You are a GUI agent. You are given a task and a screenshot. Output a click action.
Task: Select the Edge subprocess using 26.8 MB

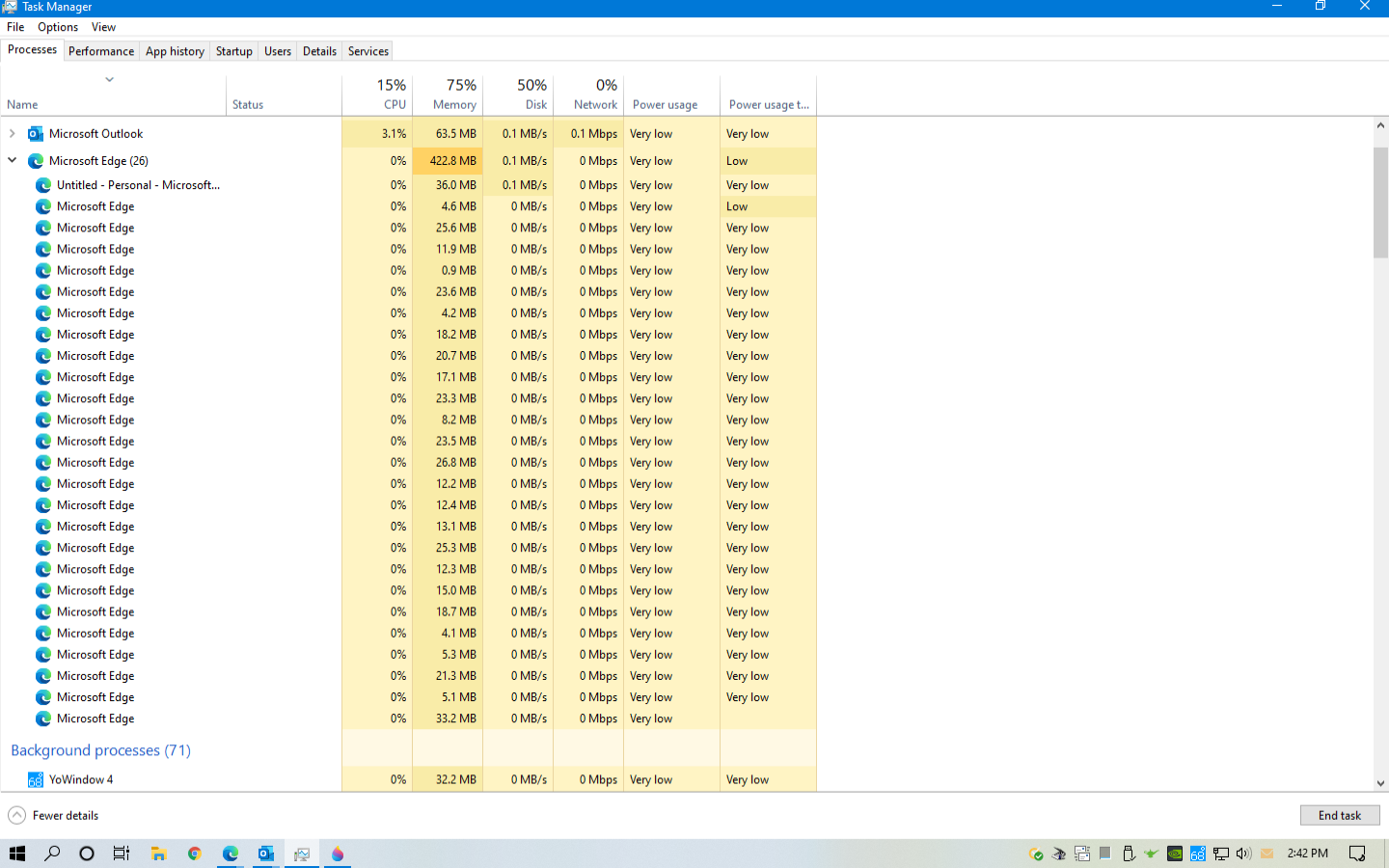[408, 463]
